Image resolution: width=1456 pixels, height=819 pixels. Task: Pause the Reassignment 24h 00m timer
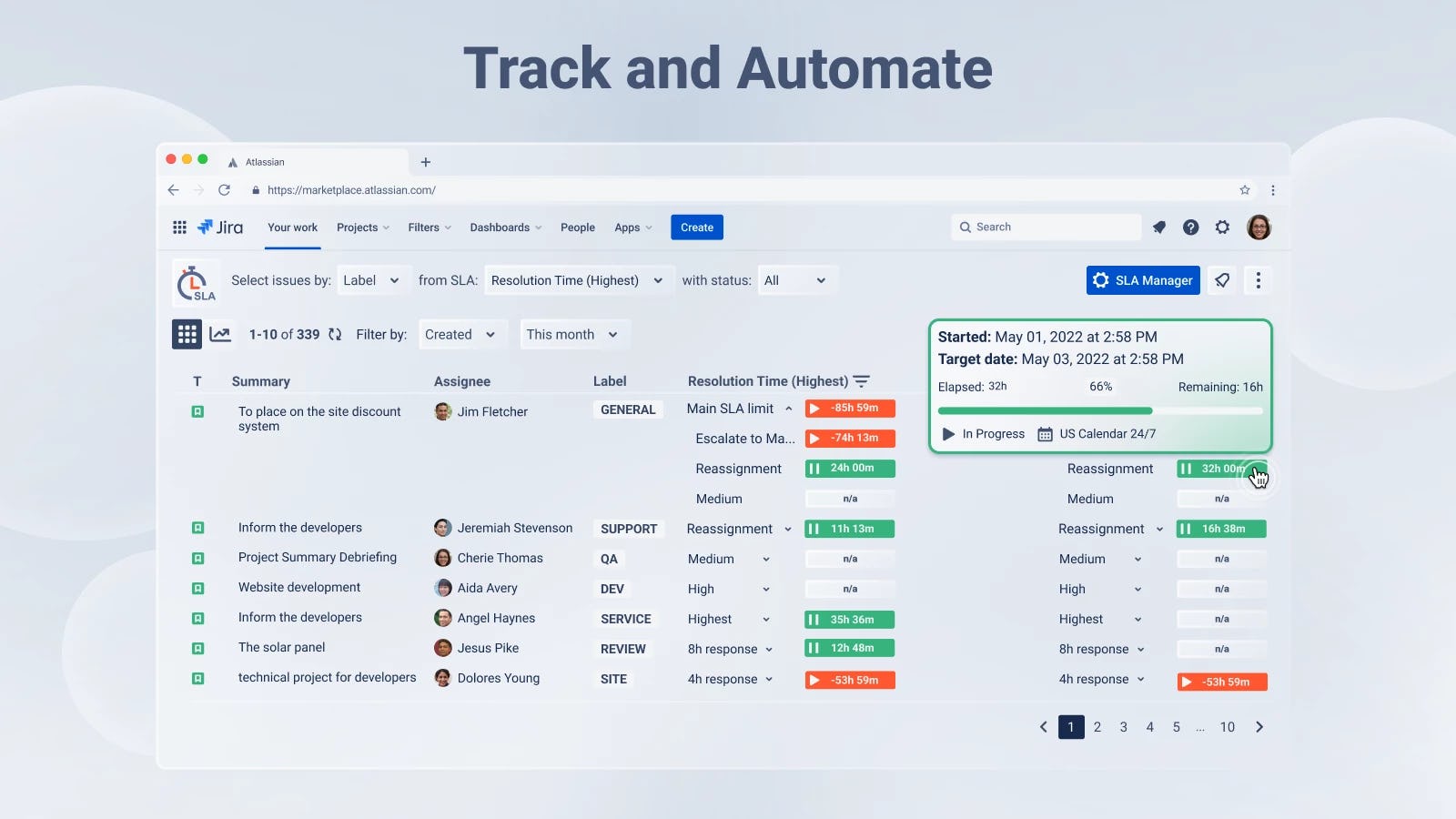point(814,468)
